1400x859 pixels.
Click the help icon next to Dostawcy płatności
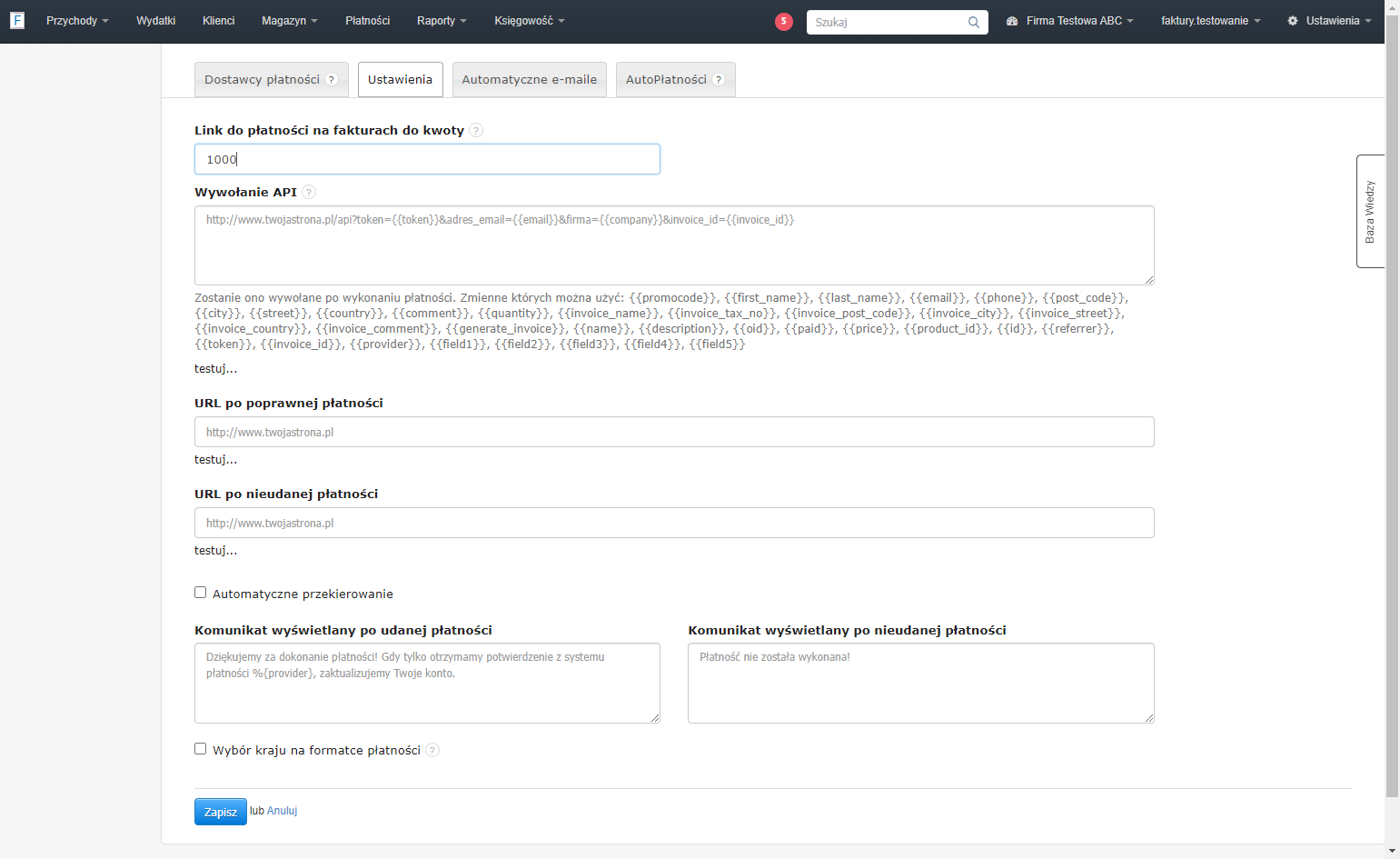coord(332,80)
